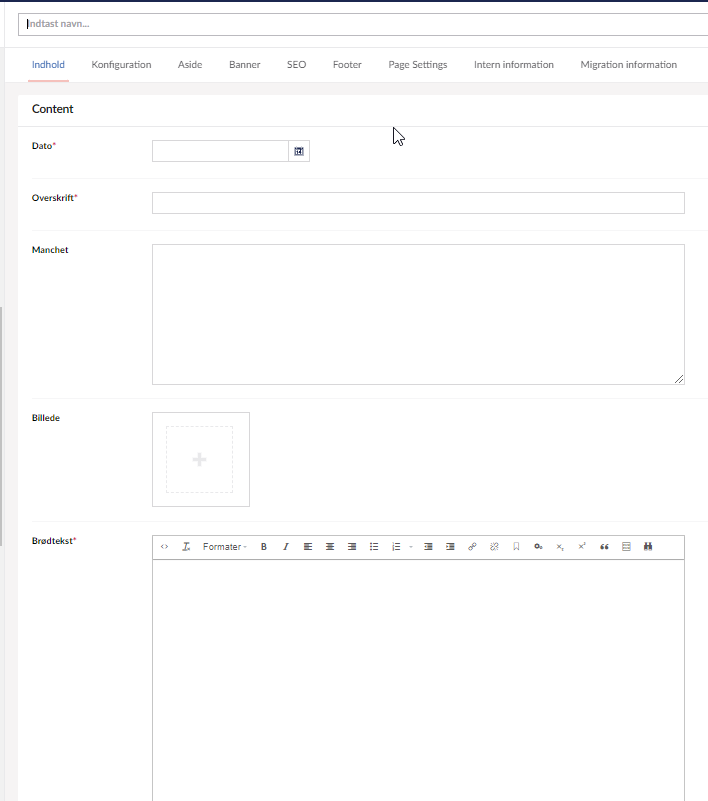The width and height of the screenshot is (708, 801).
Task: Click the Overskrift text field
Action: click(418, 203)
